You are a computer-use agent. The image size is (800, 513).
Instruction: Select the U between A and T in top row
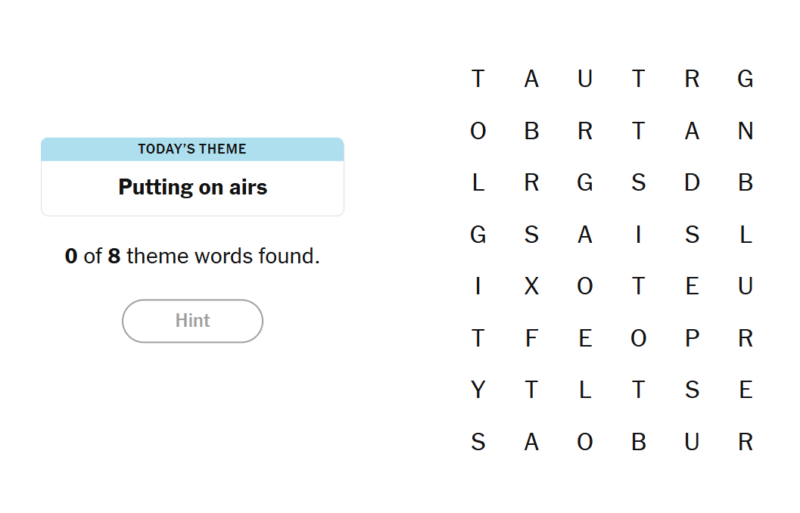pyautogui.click(x=585, y=79)
